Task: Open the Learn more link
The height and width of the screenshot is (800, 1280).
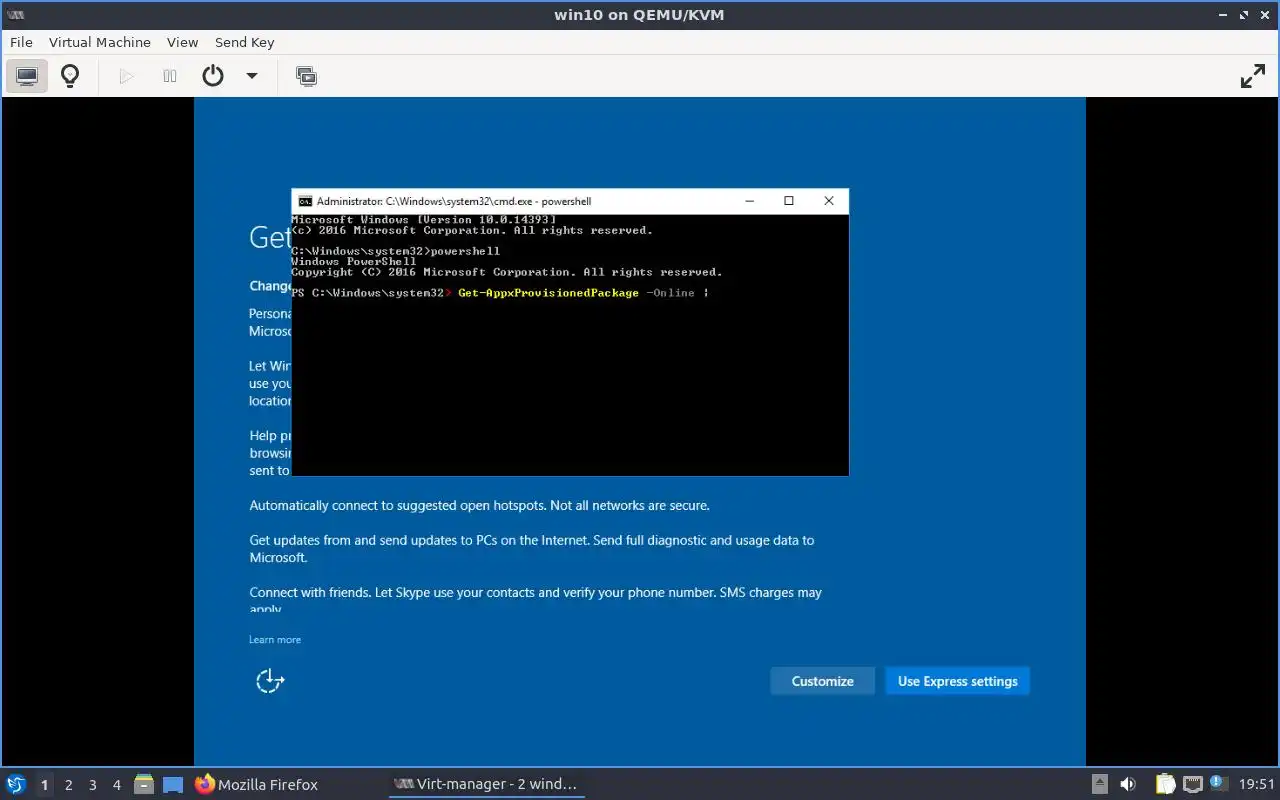Action: [275, 640]
